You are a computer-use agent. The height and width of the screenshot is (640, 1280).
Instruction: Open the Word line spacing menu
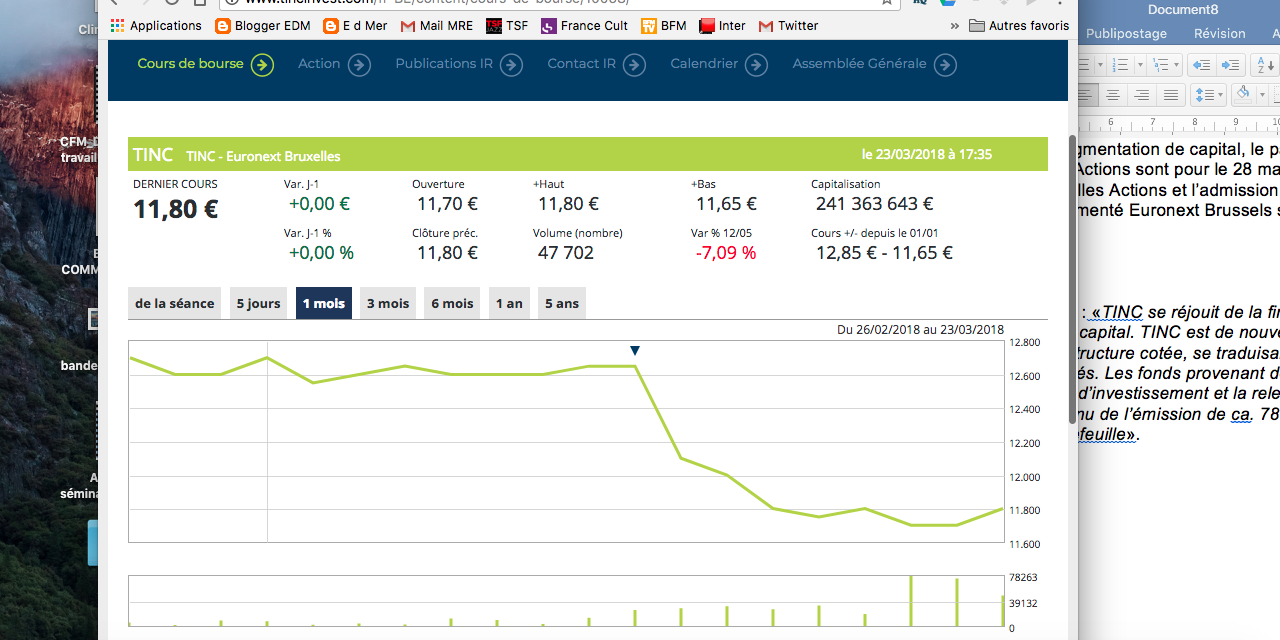[x=1209, y=95]
